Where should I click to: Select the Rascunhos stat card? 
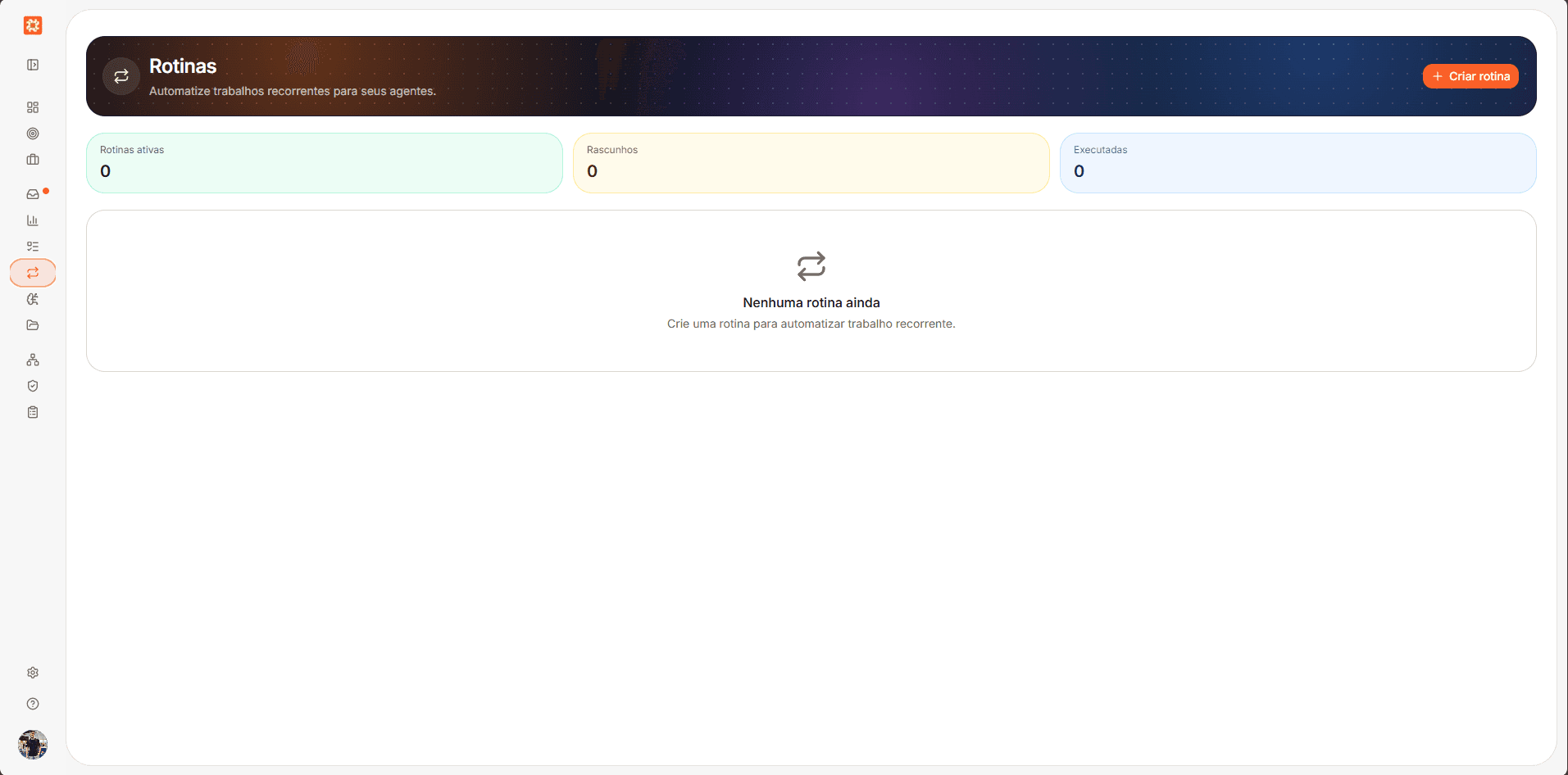point(811,163)
